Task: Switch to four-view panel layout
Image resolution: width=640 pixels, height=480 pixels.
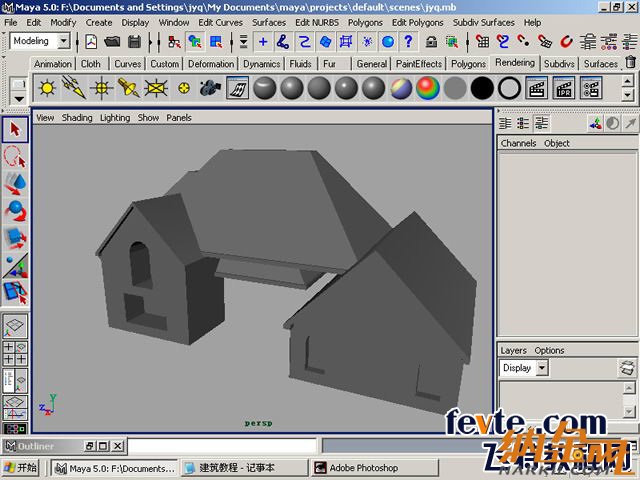Action: 15,353
